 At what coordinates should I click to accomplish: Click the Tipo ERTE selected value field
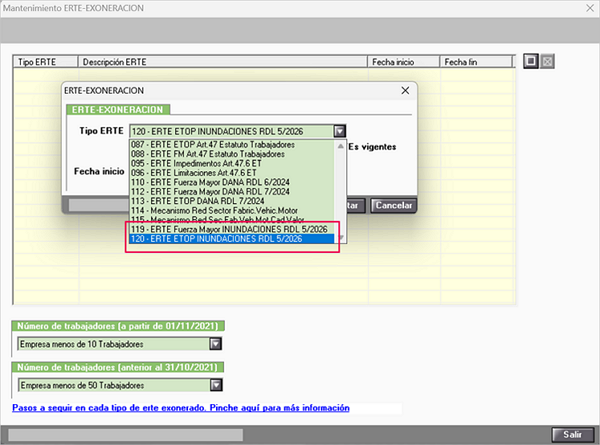click(x=232, y=131)
